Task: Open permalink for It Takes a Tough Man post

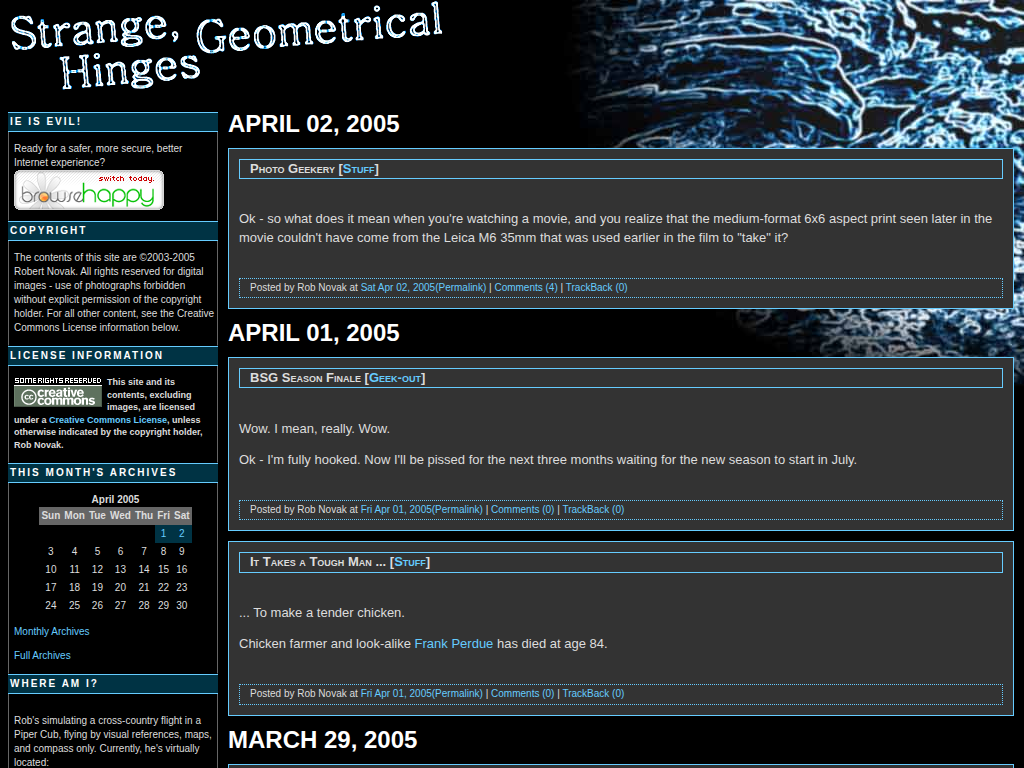Action: coord(421,694)
